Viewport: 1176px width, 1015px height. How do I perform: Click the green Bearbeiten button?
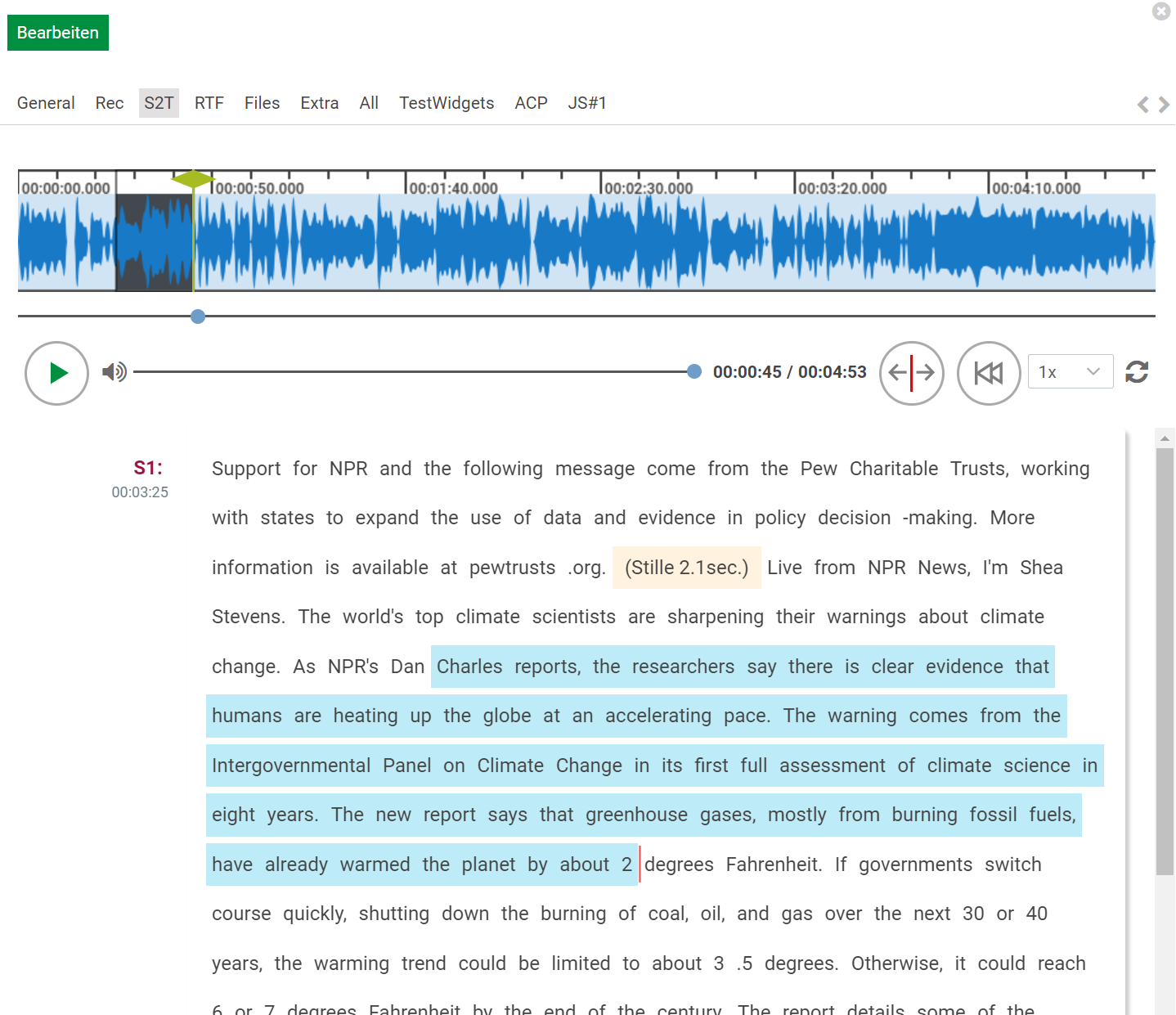[58, 33]
